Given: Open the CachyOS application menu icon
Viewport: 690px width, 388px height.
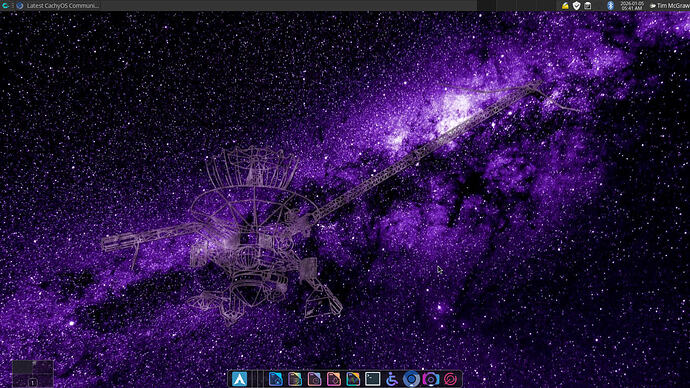Looking at the screenshot, I should pyautogui.click(x=5, y=6).
